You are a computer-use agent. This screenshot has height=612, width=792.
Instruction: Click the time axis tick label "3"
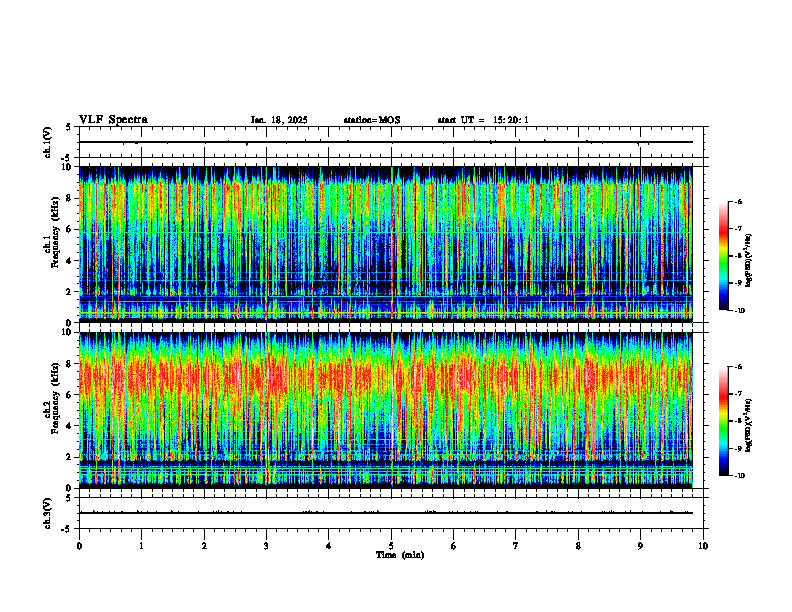tap(266, 546)
